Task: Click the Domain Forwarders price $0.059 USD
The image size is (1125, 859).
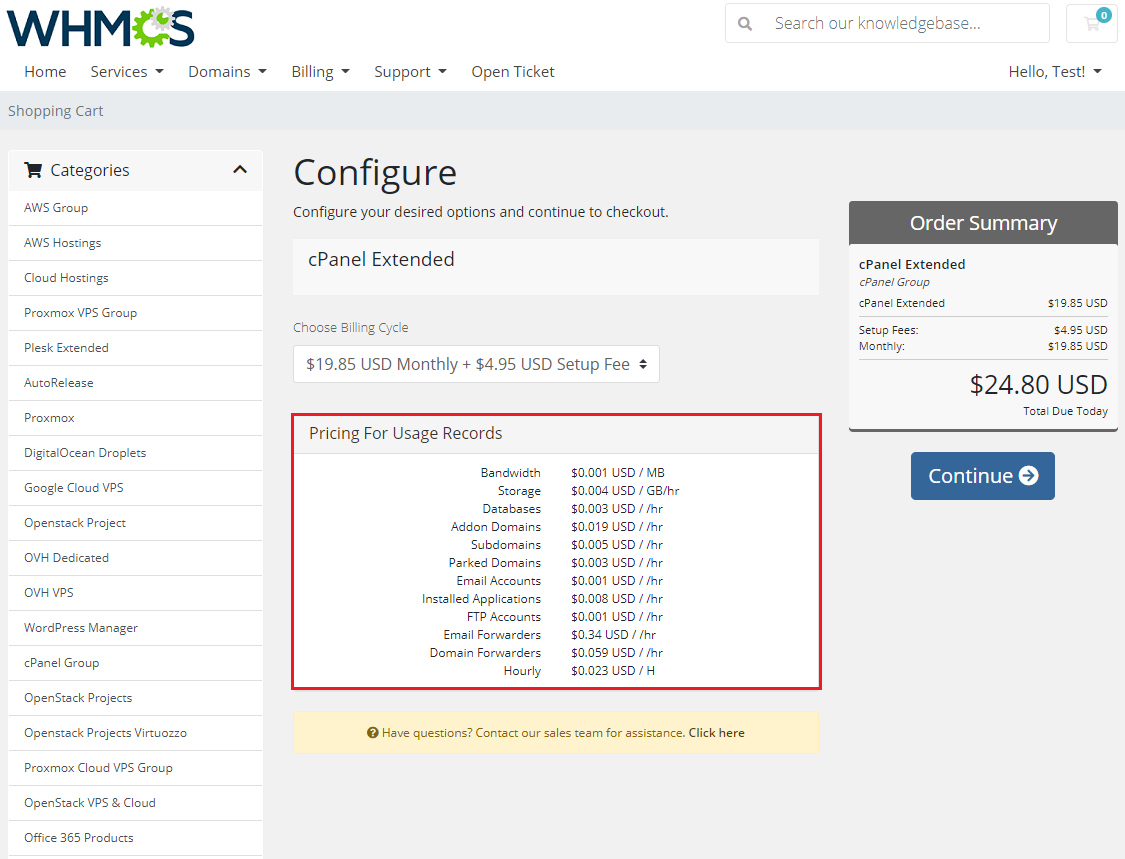Action: point(617,653)
